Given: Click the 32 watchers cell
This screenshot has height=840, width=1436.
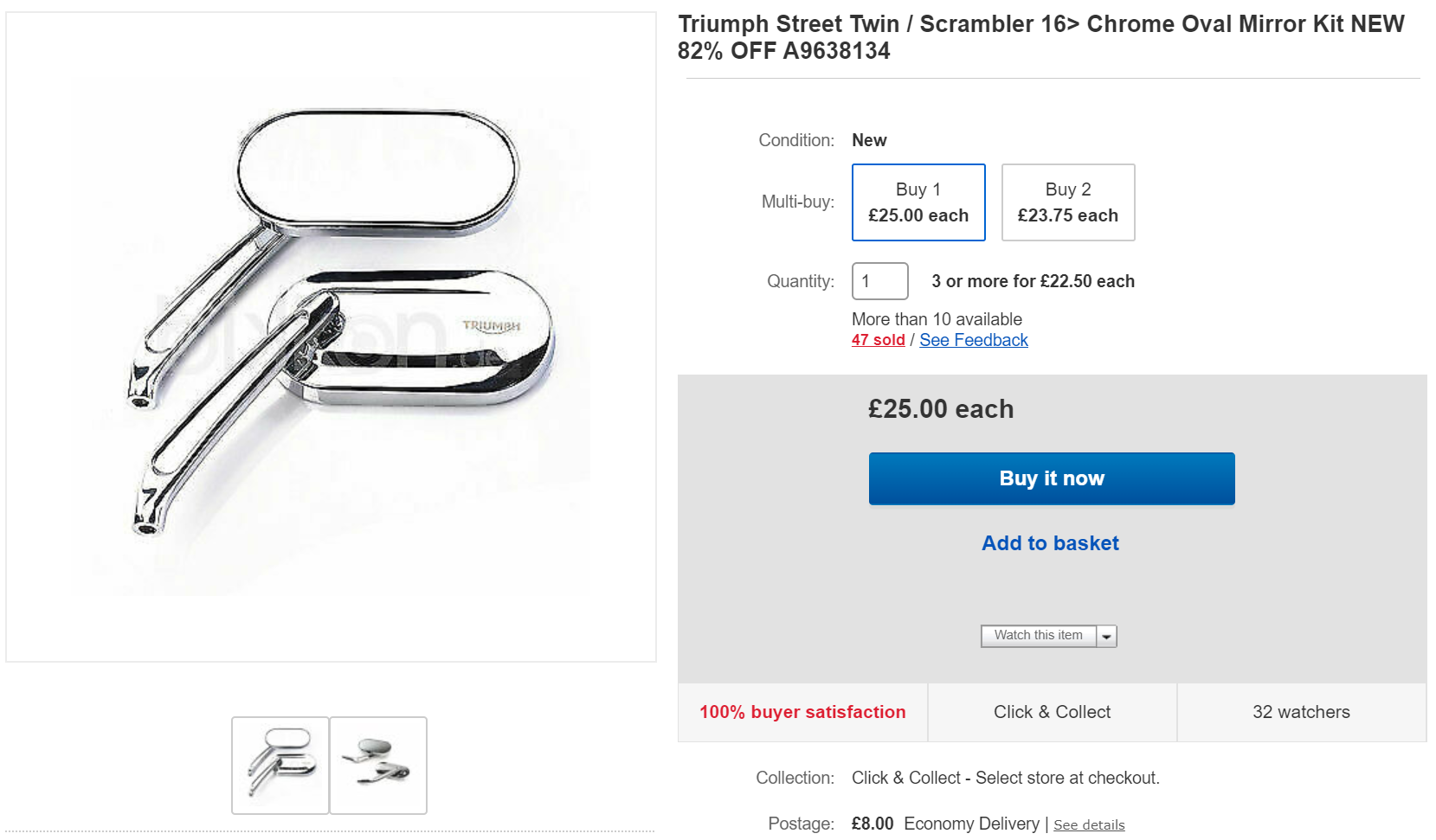Looking at the screenshot, I should pyautogui.click(x=1301, y=712).
